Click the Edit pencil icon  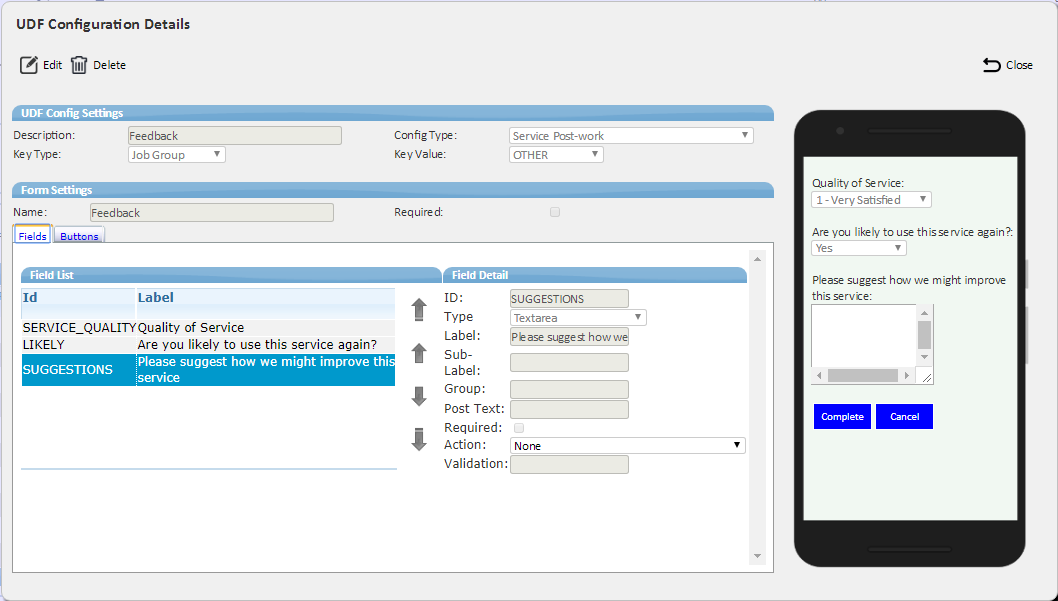pyautogui.click(x=29, y=65)
